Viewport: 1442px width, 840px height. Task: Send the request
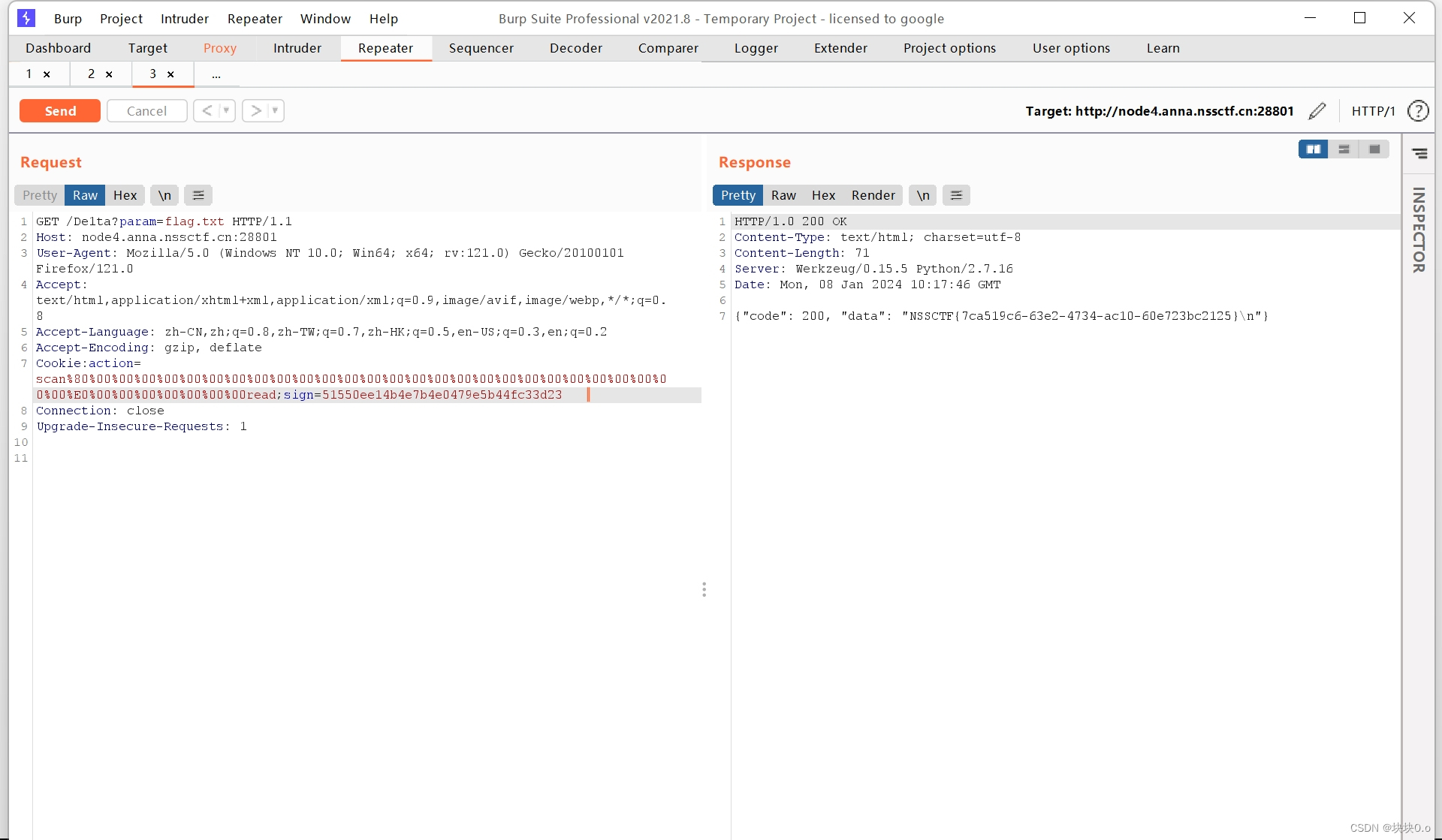(60, 111)
